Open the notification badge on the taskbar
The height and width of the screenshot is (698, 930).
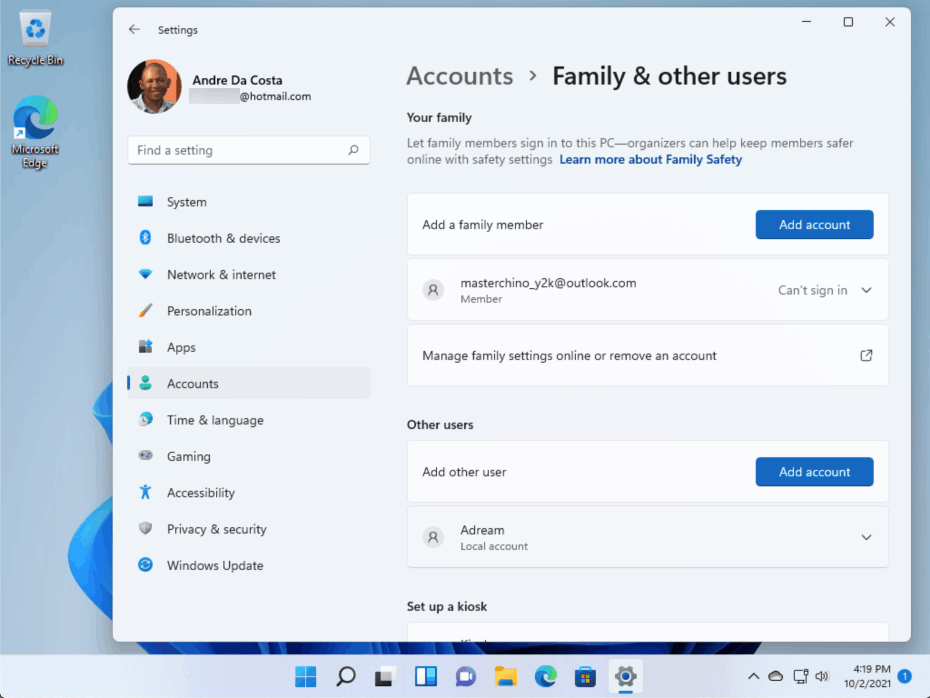point(904,676)
